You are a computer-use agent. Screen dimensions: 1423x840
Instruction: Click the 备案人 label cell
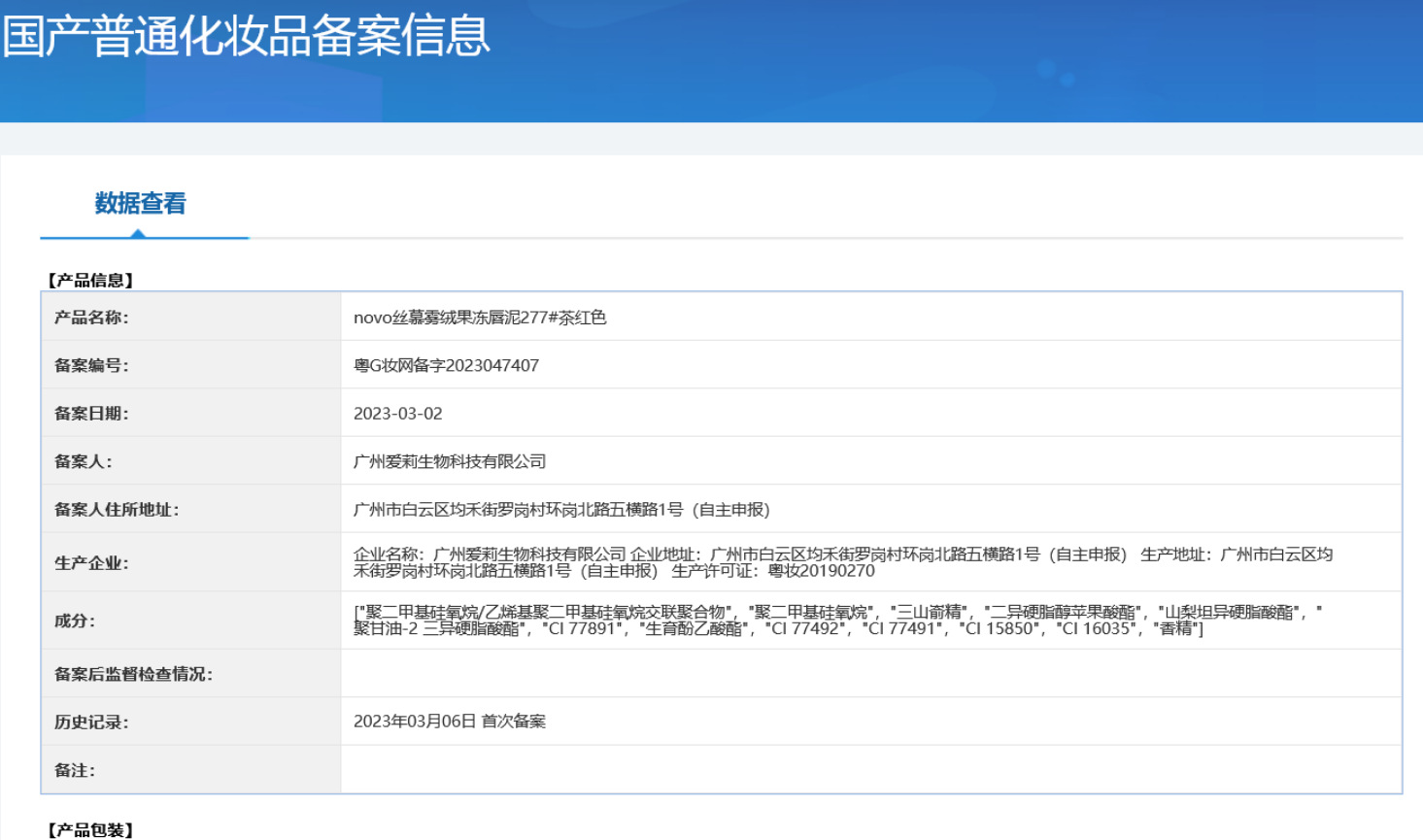190,461
